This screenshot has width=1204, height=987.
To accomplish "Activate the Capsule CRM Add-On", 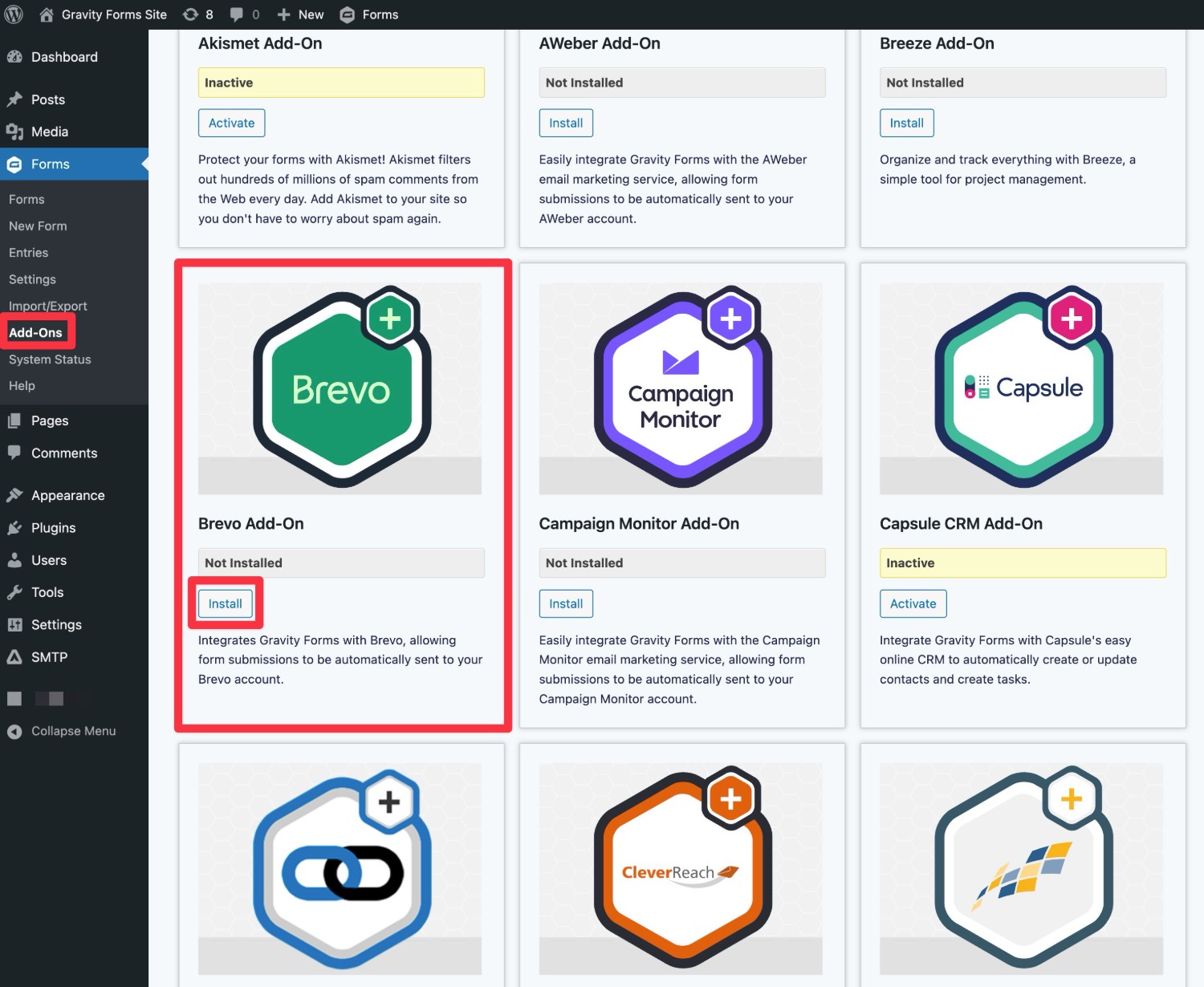I will click(x=913, y=603).
